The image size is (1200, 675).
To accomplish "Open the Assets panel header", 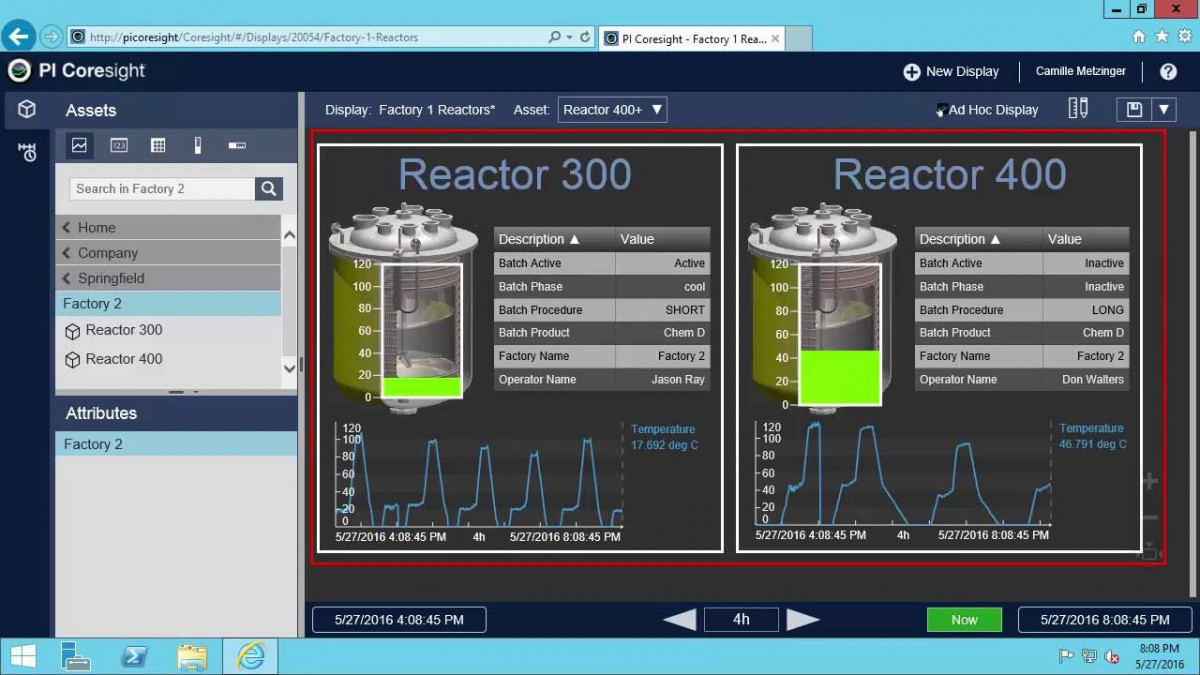I will tap(176, 110).
